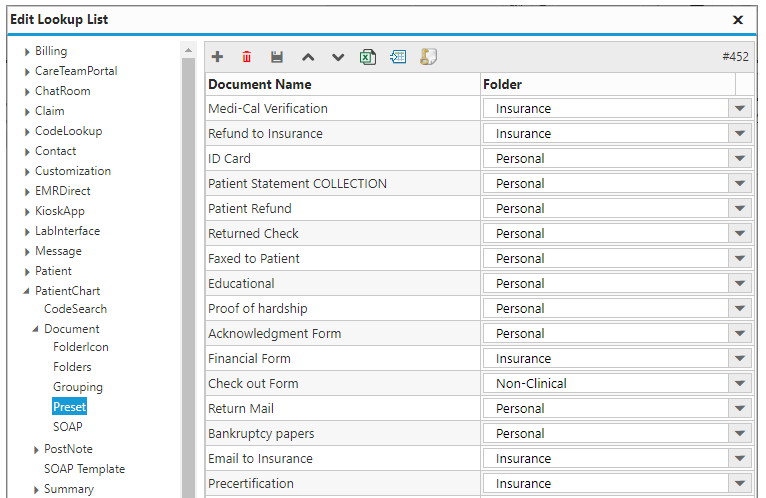Image resolution: width=766 pixels, height=498 pixels.
Task: Open Folder dropdown for Acknowledgment Form
Action: click(740, 333)
